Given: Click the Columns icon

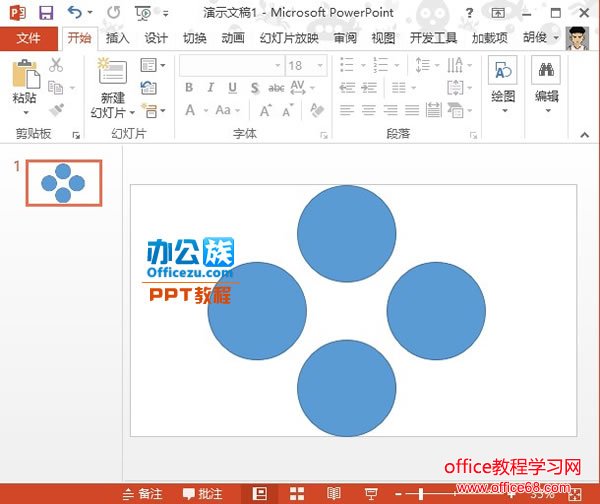Looking at the screenshot, I should pyautogui.click(x=399, y=88).
